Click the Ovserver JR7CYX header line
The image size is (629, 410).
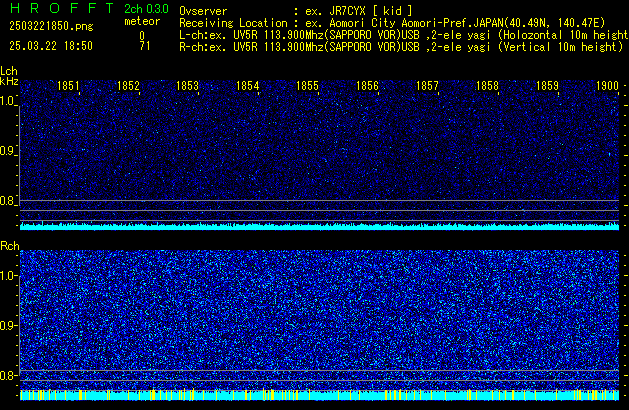pos(296,11)
